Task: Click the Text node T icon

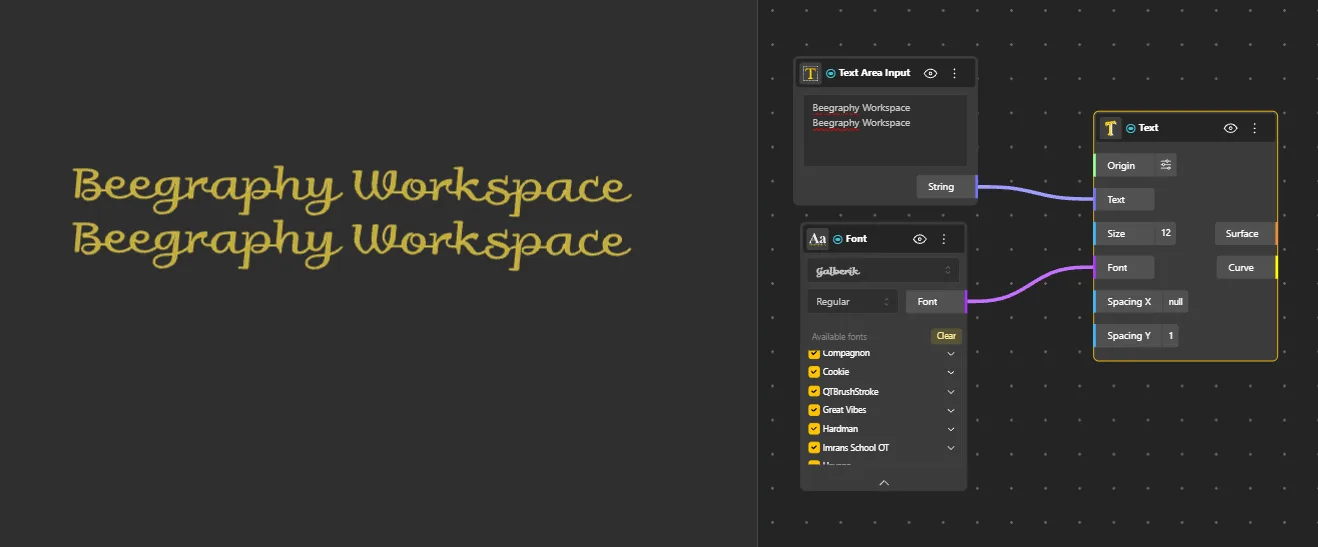Action: tap(1110, 128)
